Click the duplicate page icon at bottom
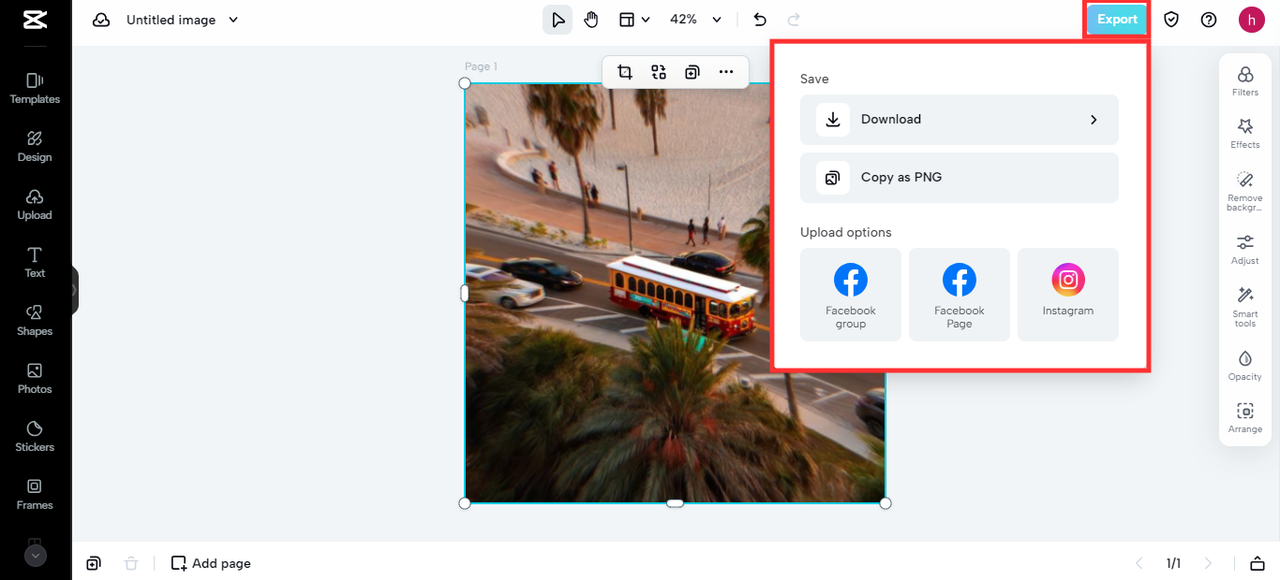The height and width of the screenshot is (580, 1280). 93,563
